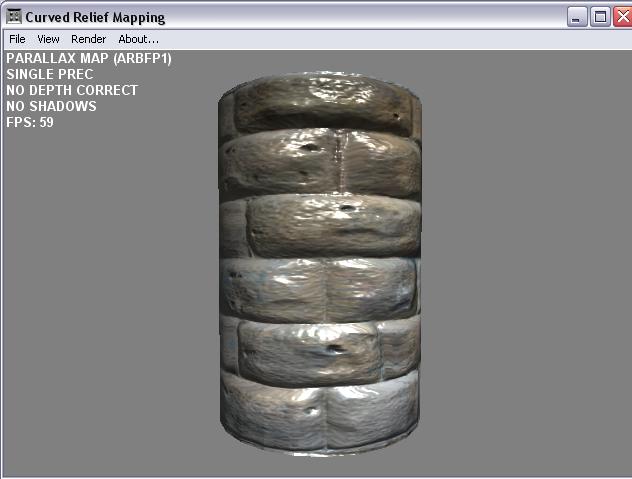Click the SINGLE PREC status text
Viewport: 632px width, 479px height.
pos(50,74)
